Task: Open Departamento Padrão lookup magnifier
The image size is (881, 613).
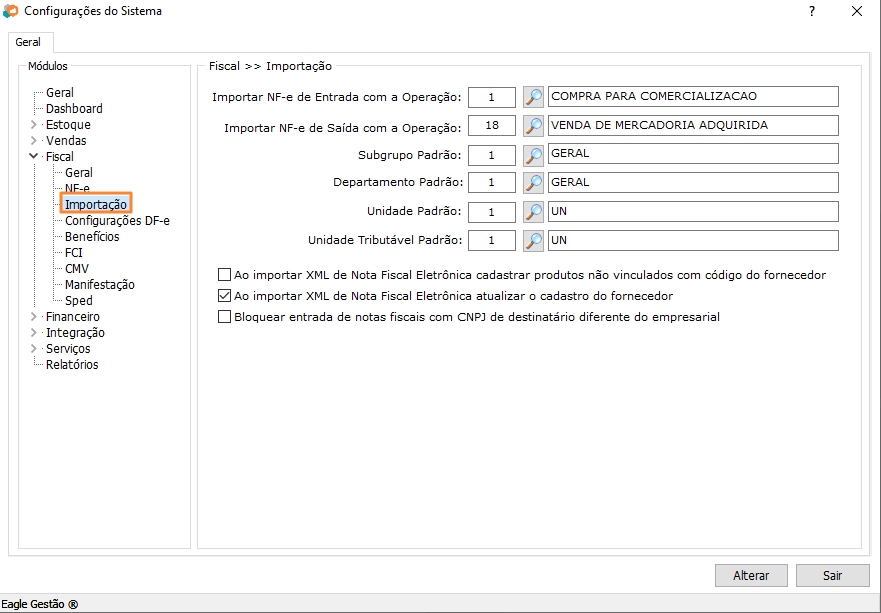Action: pyautogui.click(x=533, y=183)
